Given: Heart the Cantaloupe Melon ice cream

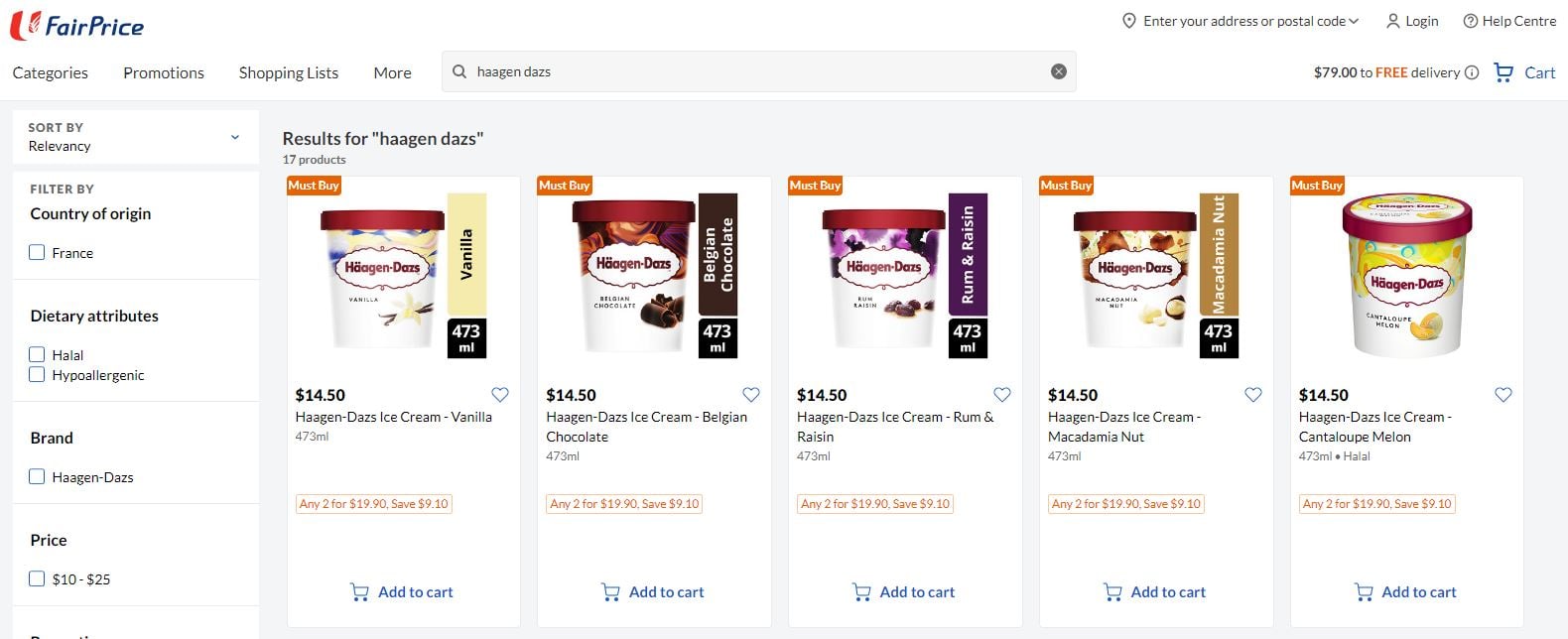Looking at the screenshot, I should [1503, 395].
